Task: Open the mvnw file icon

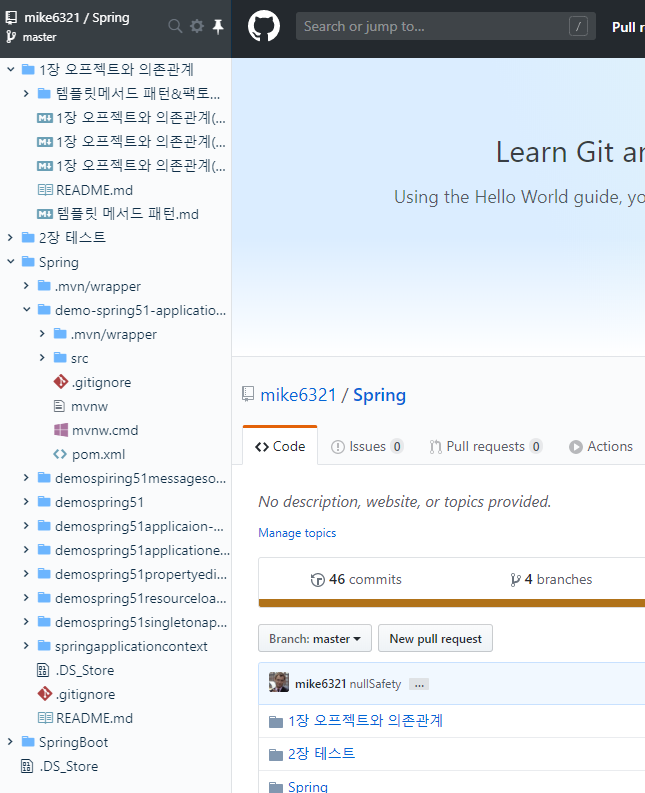Action: (x=60, y=406)
